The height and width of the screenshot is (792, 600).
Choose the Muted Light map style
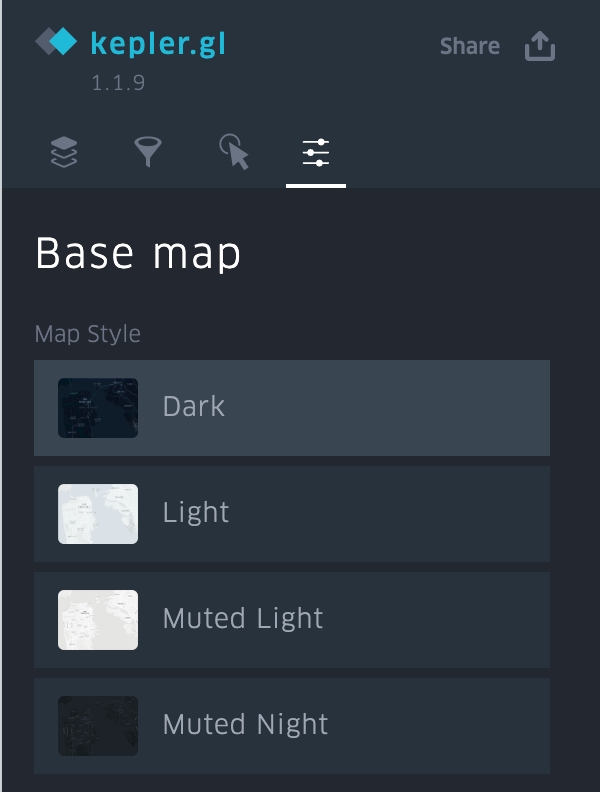point(292,620)
